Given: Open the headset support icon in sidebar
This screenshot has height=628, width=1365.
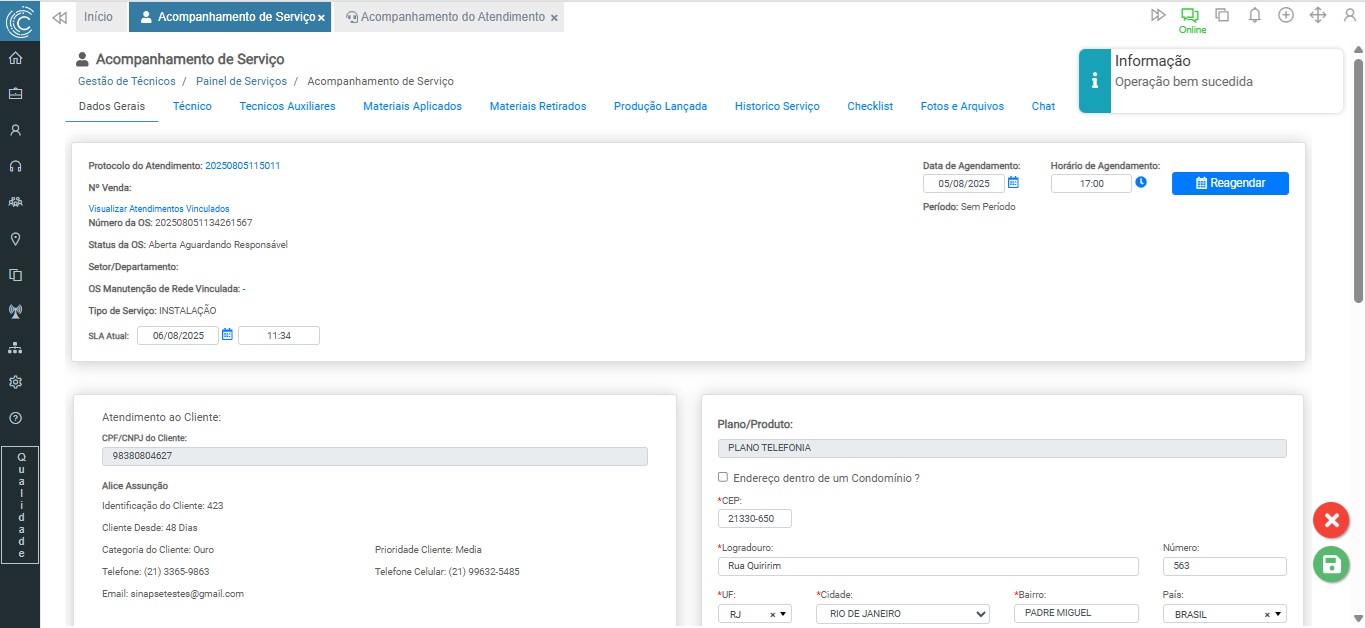Looking at the screenshot, I should pos(15,166).
